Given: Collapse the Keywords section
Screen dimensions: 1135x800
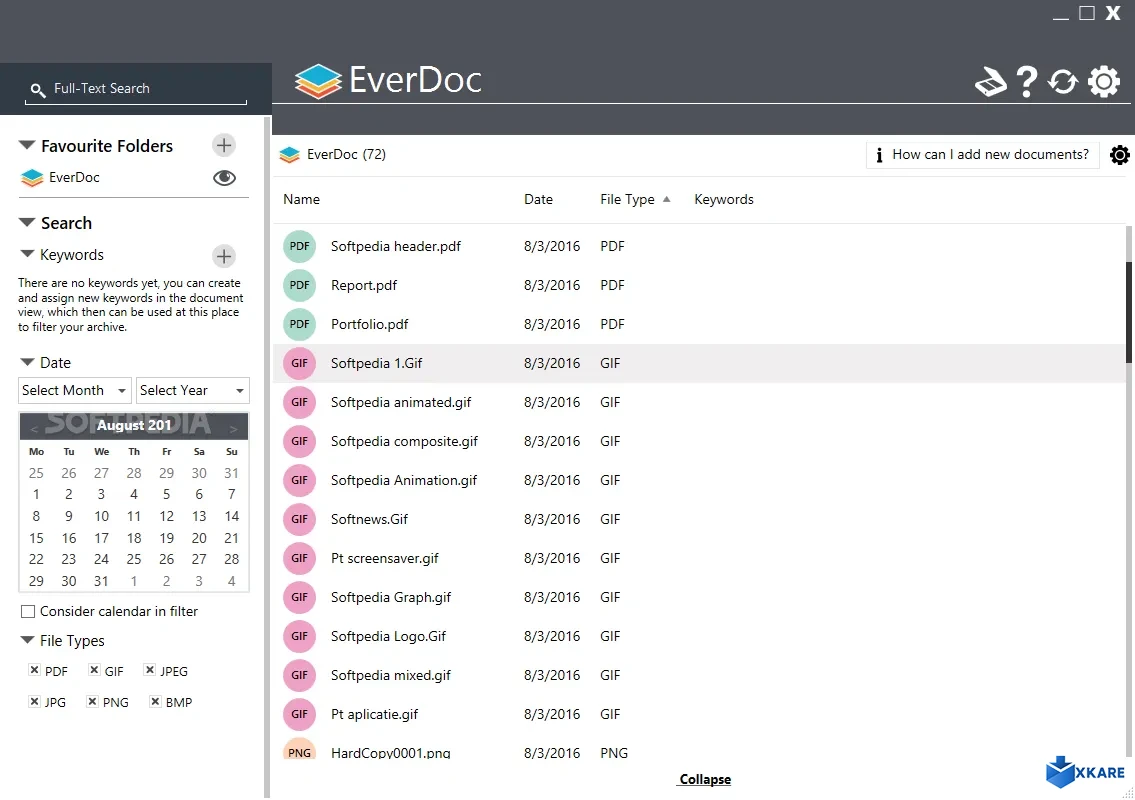Looking at the screenshot, I should pyautogui.click(x=28, y=254).
